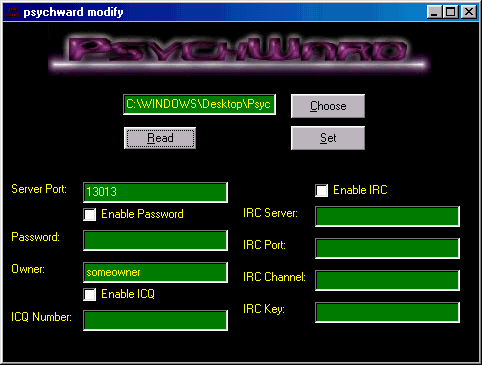This screenshot has width=482, height=365.
Task: Click the Set button
Action: pos(328,138)
